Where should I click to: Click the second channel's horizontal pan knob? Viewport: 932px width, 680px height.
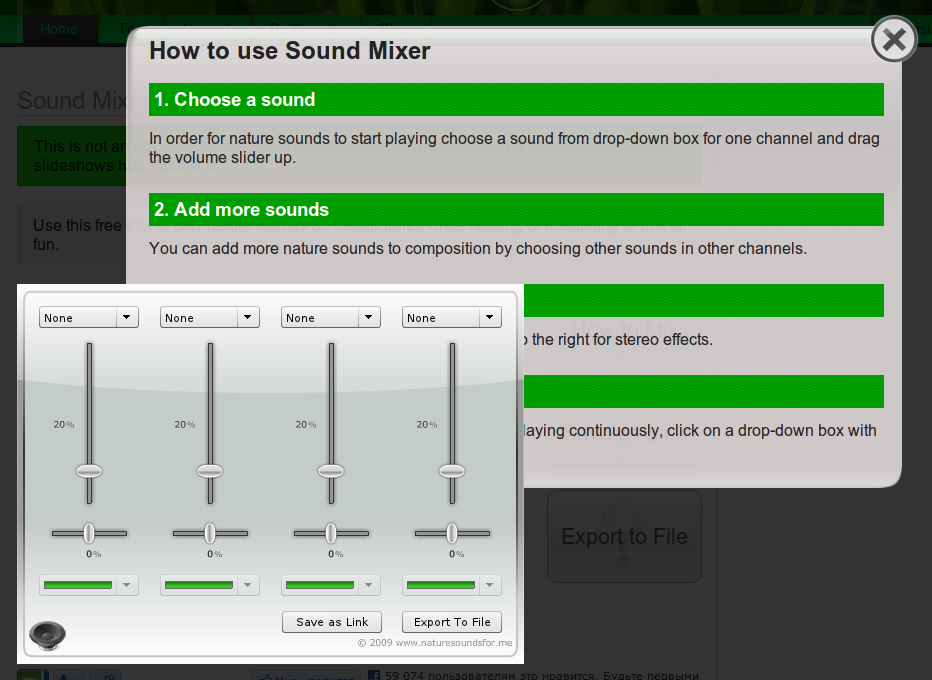click(210, 533)
